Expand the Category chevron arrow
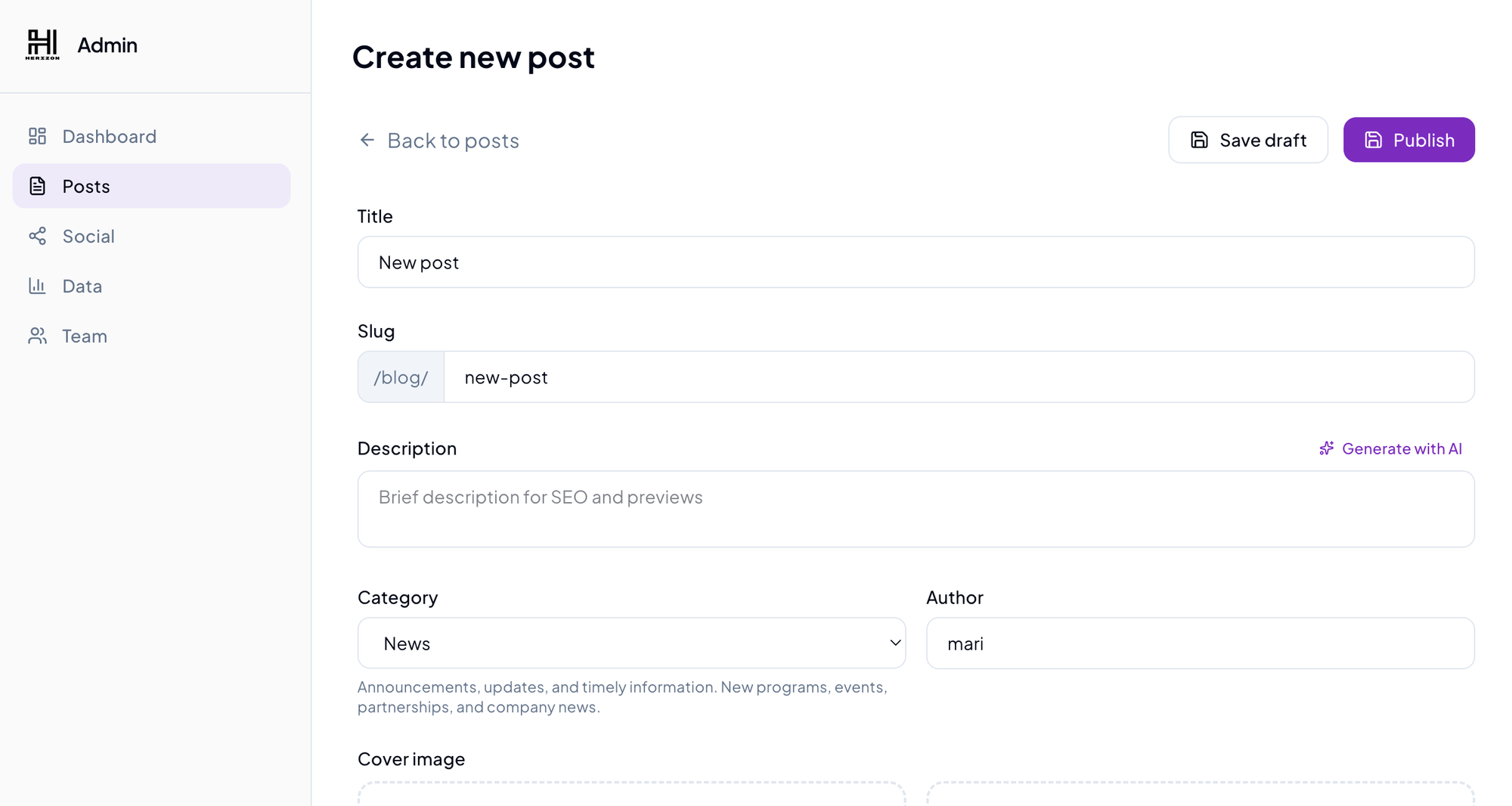This screenshot has height=806, width=1512. tap(895, 643)
